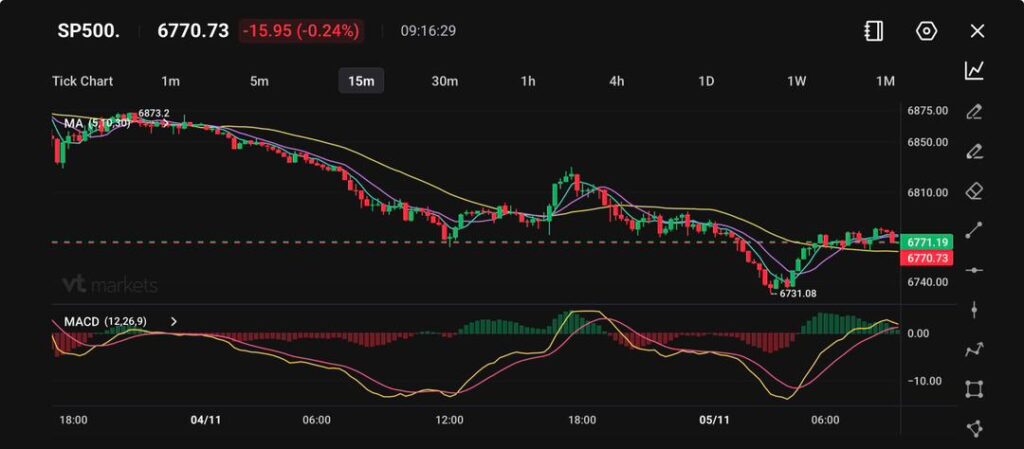The width and height of the screenshot is (1024, 449).
Task: Open the chart settings hexagon icon
Action: pos(926,31)
